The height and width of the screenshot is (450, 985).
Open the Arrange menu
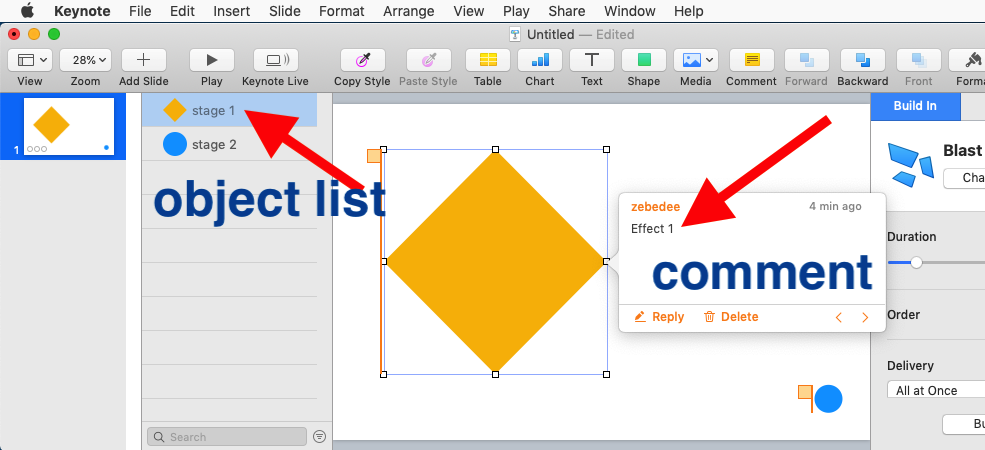[x=409, y=11]
